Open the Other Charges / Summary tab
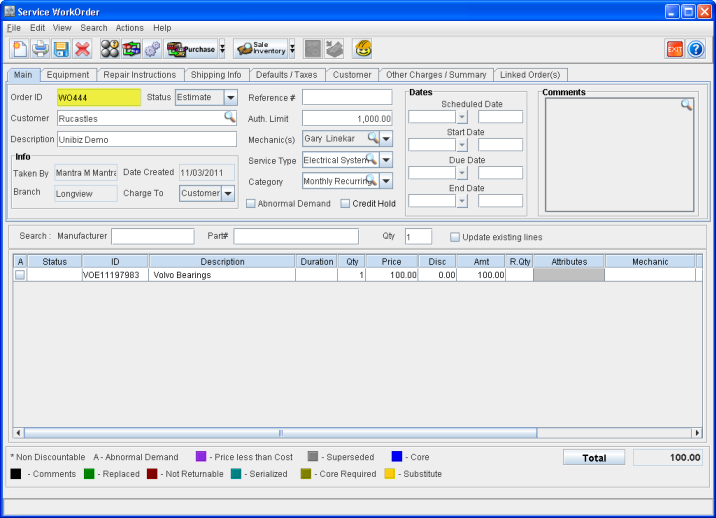This screenshot has height=518, width=716. pyautogui.click(x=436, y=75)
